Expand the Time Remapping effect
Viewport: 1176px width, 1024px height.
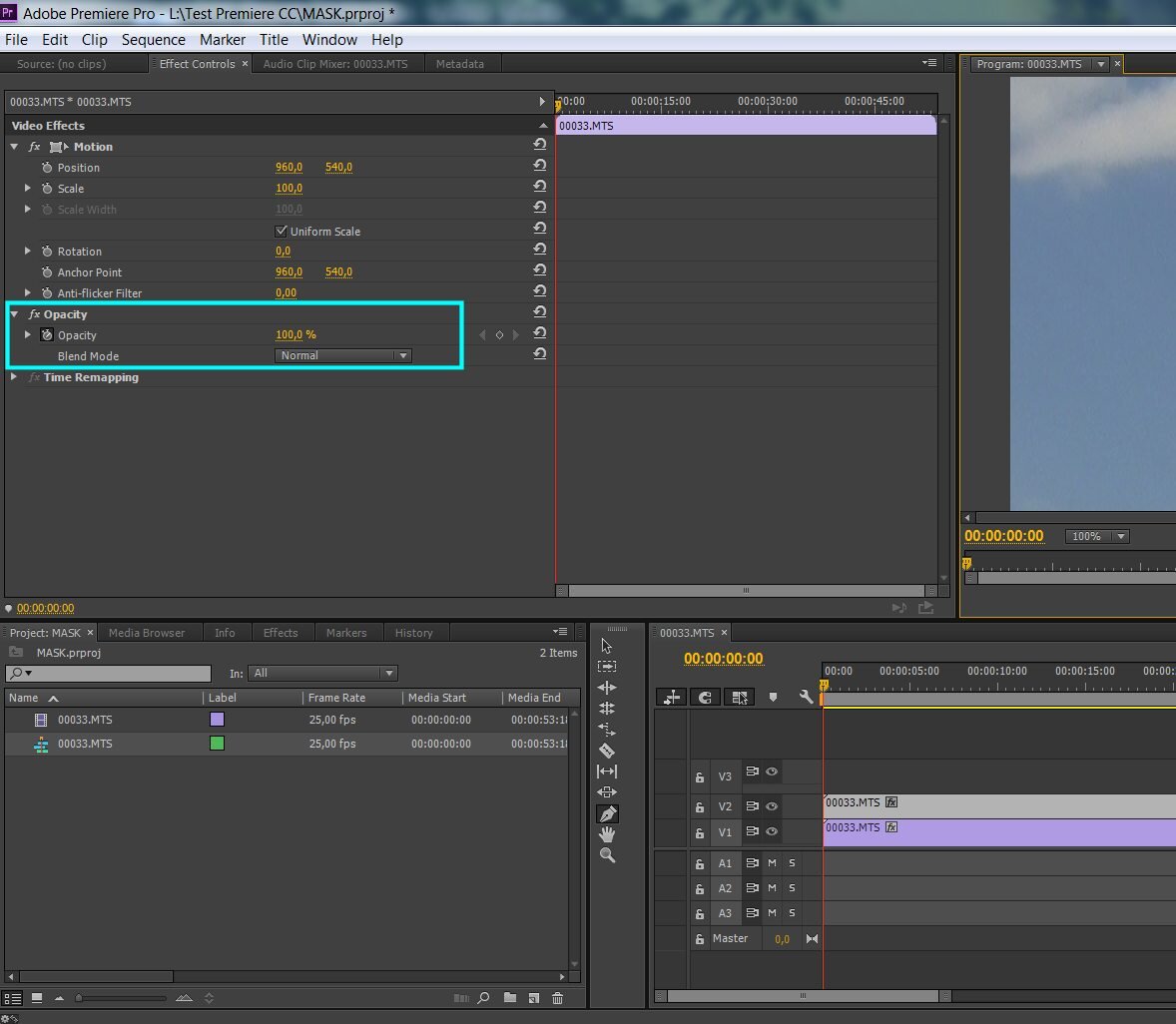point(14,377)
